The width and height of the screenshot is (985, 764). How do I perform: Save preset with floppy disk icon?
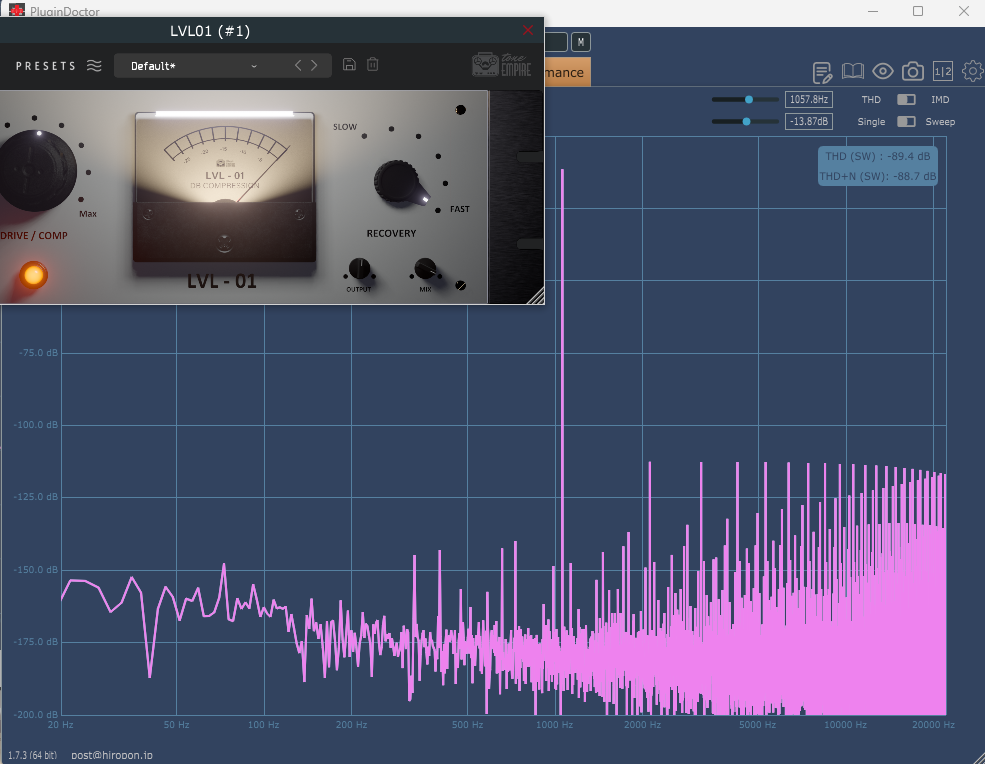[x=349, y=64]
